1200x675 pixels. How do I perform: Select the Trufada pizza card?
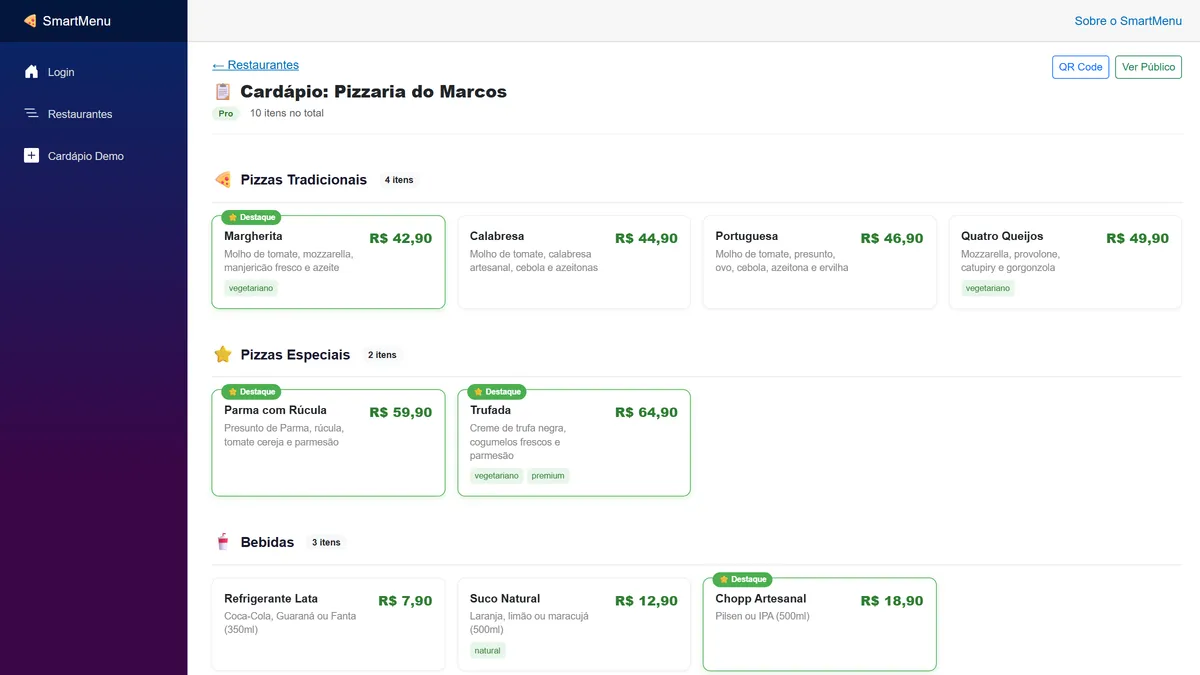(x=574, y=443)
